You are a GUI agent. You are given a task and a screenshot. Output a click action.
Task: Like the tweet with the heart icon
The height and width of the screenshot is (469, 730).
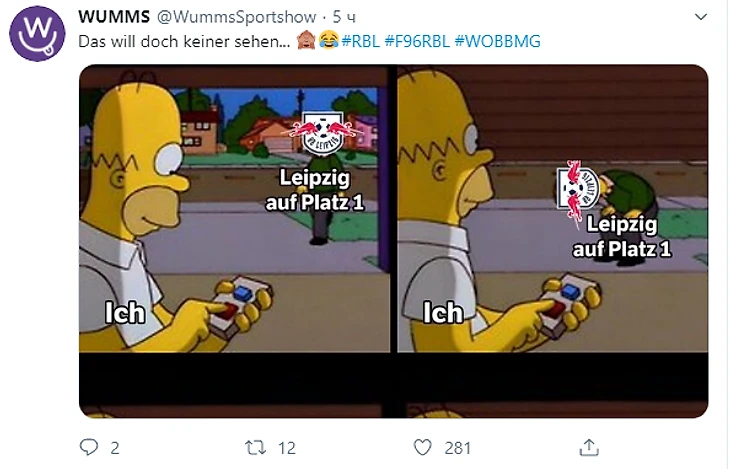click(423, 448)
